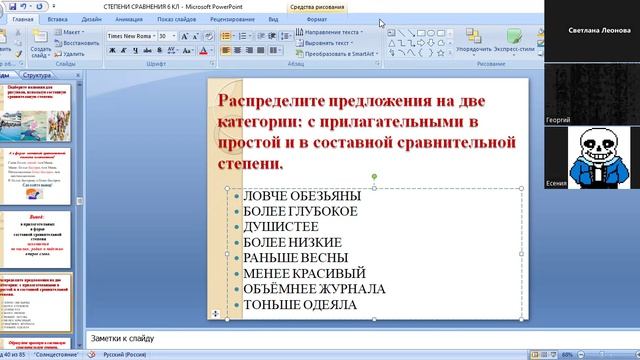Pick the triangle shape
640x360 pixels.
[391, 43]
